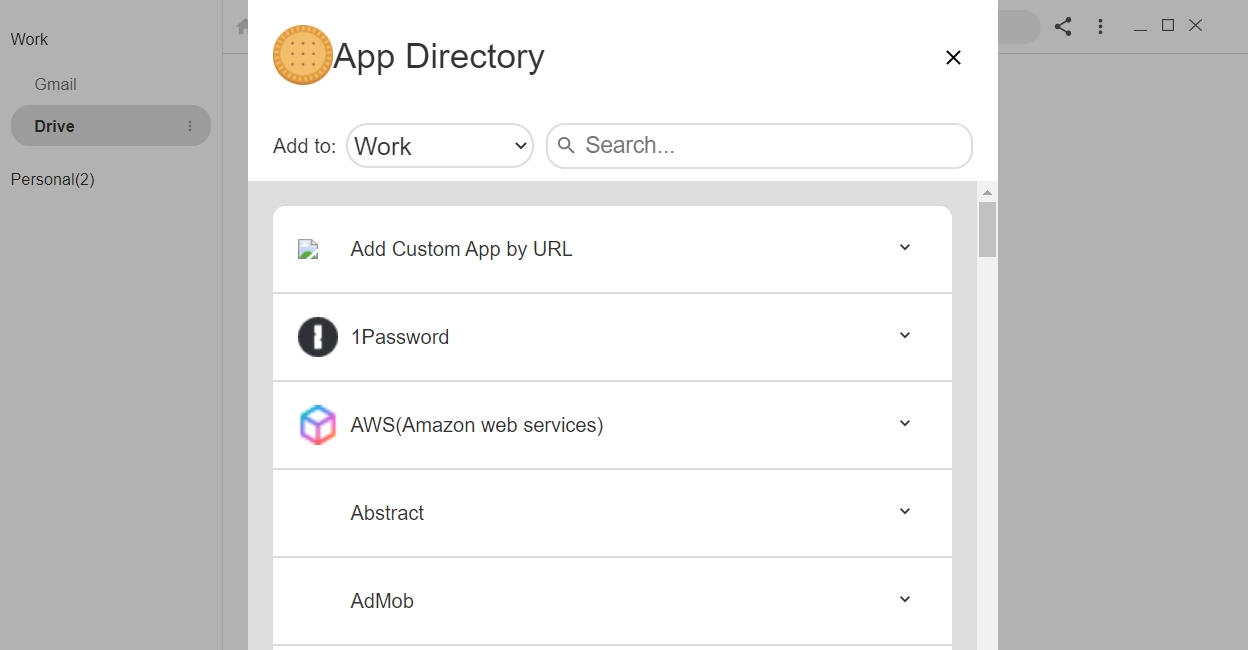
Task: Select the 'AdMob' app label
Action: tap(382, 601)
